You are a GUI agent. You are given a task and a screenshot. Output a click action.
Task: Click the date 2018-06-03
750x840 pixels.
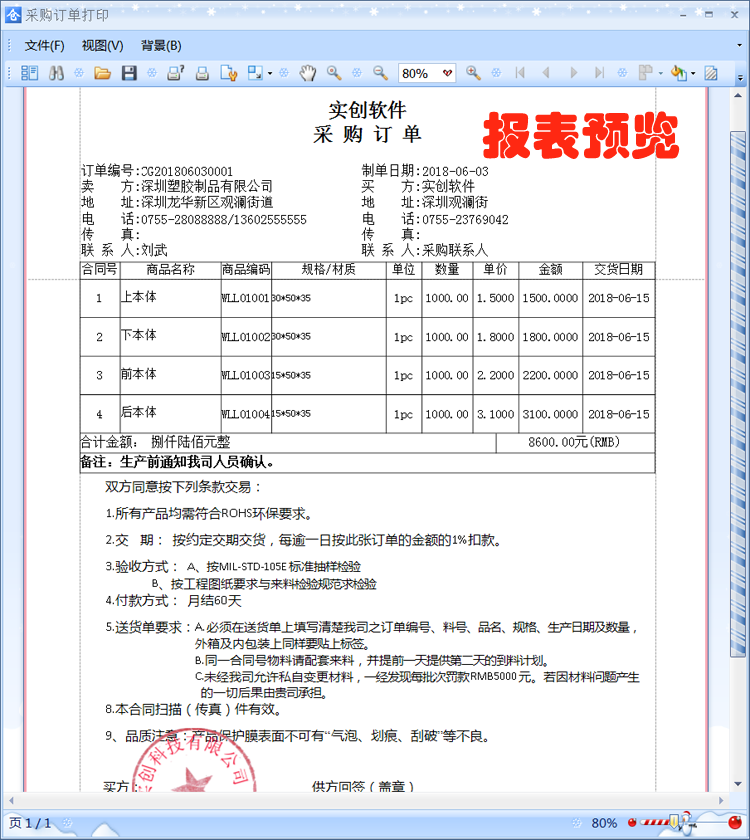455,171
